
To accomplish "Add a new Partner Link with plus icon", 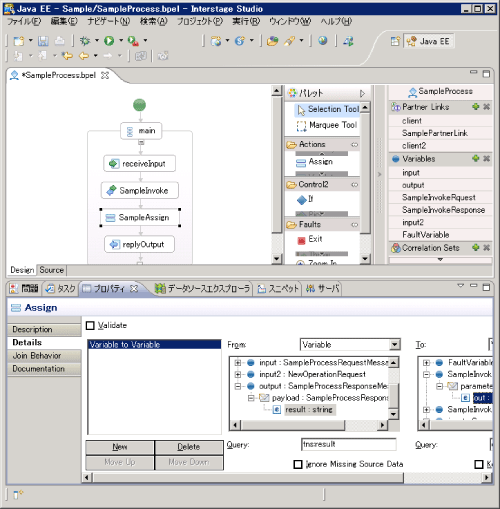I will click(476, 107).
